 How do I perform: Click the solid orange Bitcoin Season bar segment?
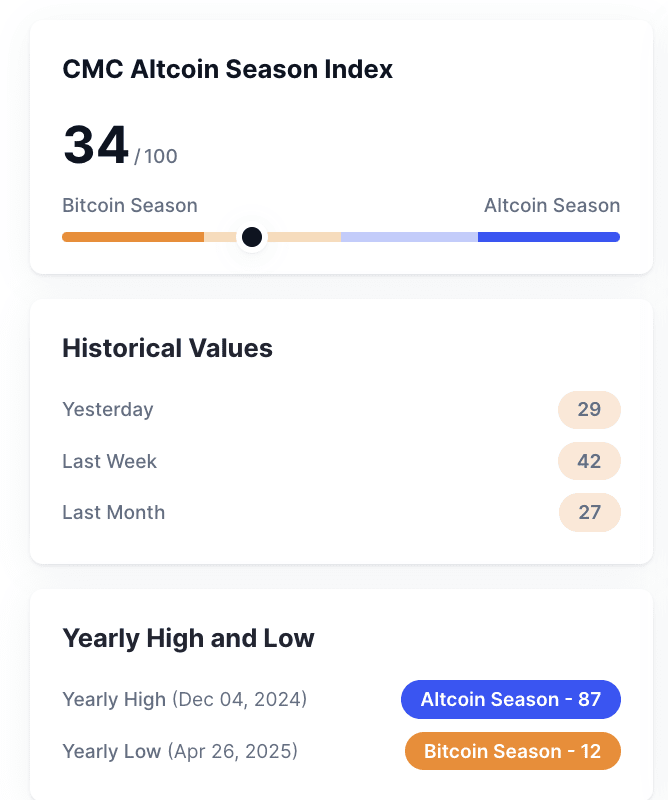pos(133,237)
